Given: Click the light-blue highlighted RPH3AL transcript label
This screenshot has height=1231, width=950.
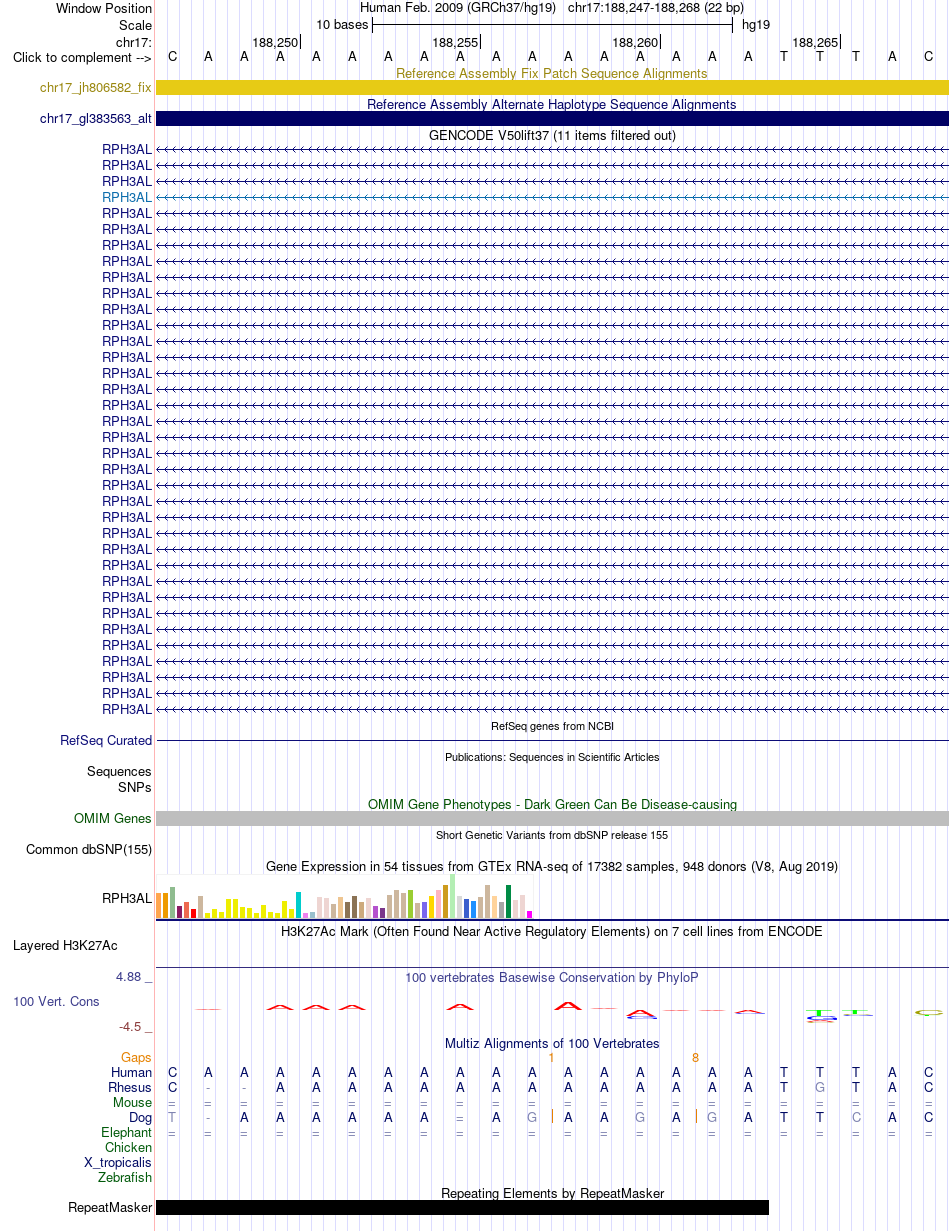Looking at the screenshot, I should pyautogui.click(x=127, y=197).
